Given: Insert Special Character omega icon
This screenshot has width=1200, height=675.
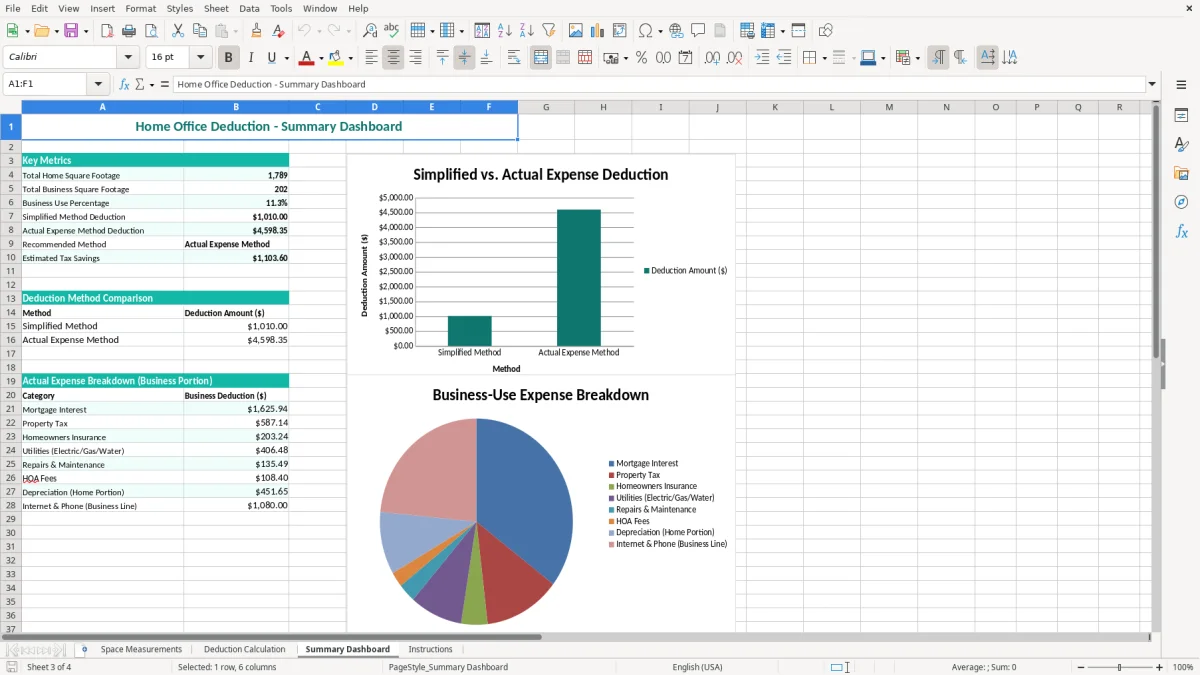Looking at the screenshot, I should pos(645,31).
